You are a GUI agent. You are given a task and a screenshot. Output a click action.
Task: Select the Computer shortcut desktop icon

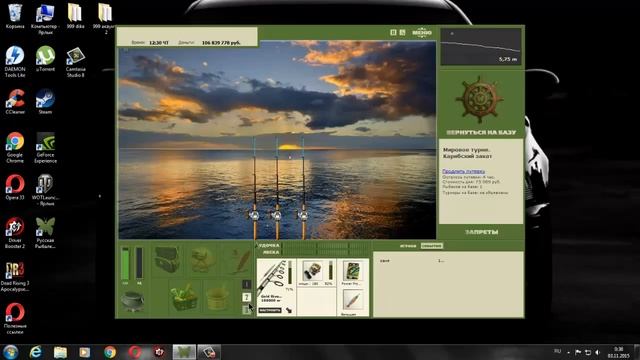coord(45,18)
